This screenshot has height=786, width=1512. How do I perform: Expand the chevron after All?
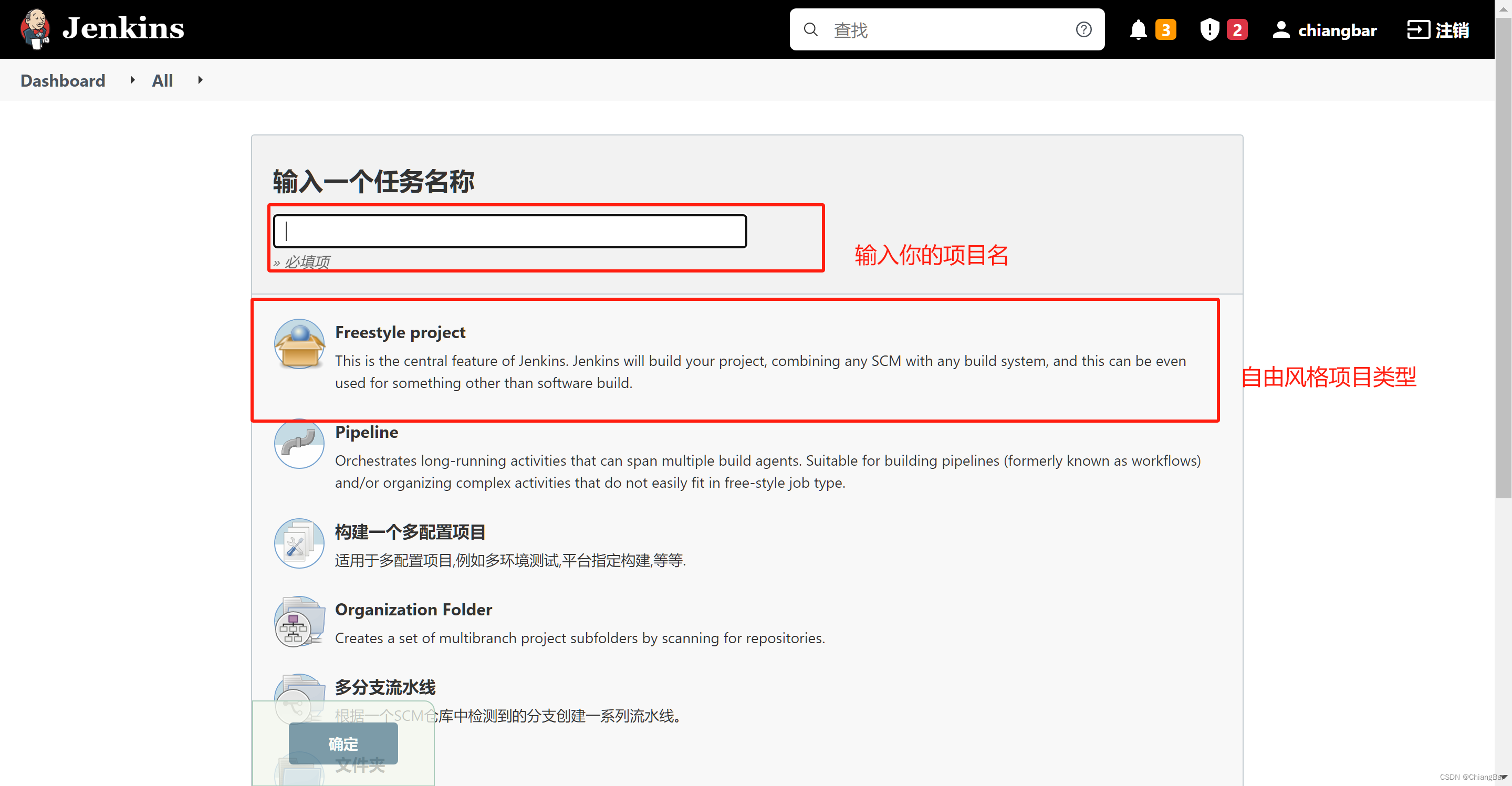[200, 80]
